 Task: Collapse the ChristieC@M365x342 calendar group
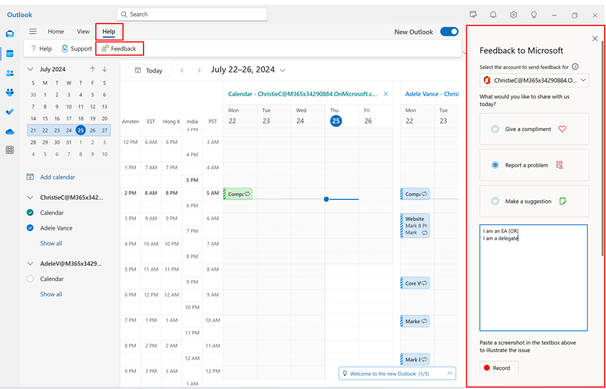coord(30,197)
